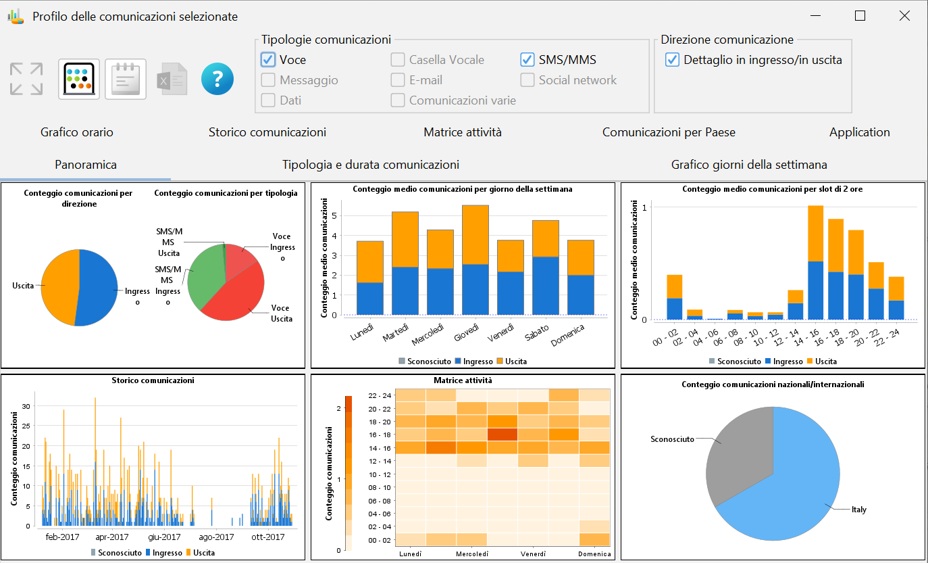Click 'Conteggio medio comunicazioni per slot di 2 ore' title
This screenshot has height=563, width=928.
pos(771,189)
